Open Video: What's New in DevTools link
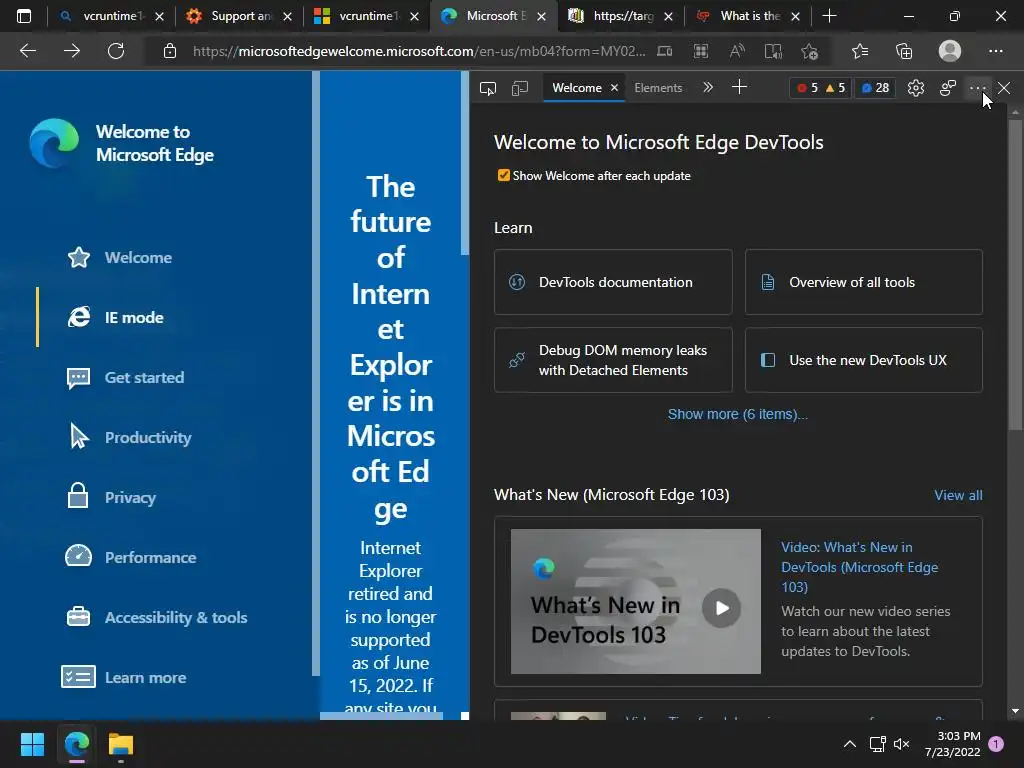This screenshot has width=1024, height=768. click(859, 567)
